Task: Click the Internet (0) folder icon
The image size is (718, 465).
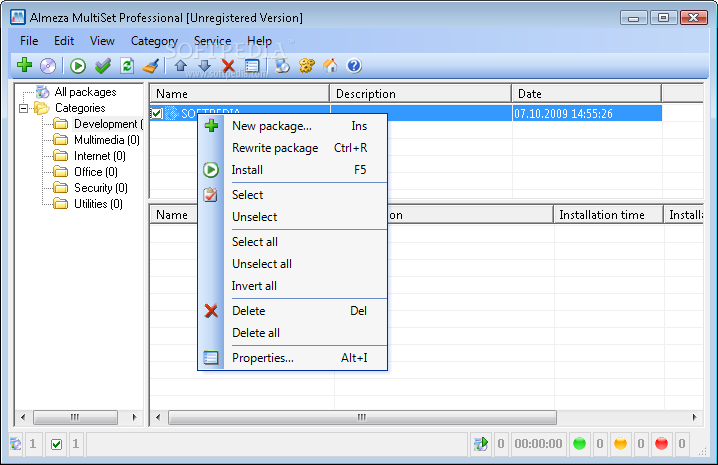Action: tap(60, 156)
